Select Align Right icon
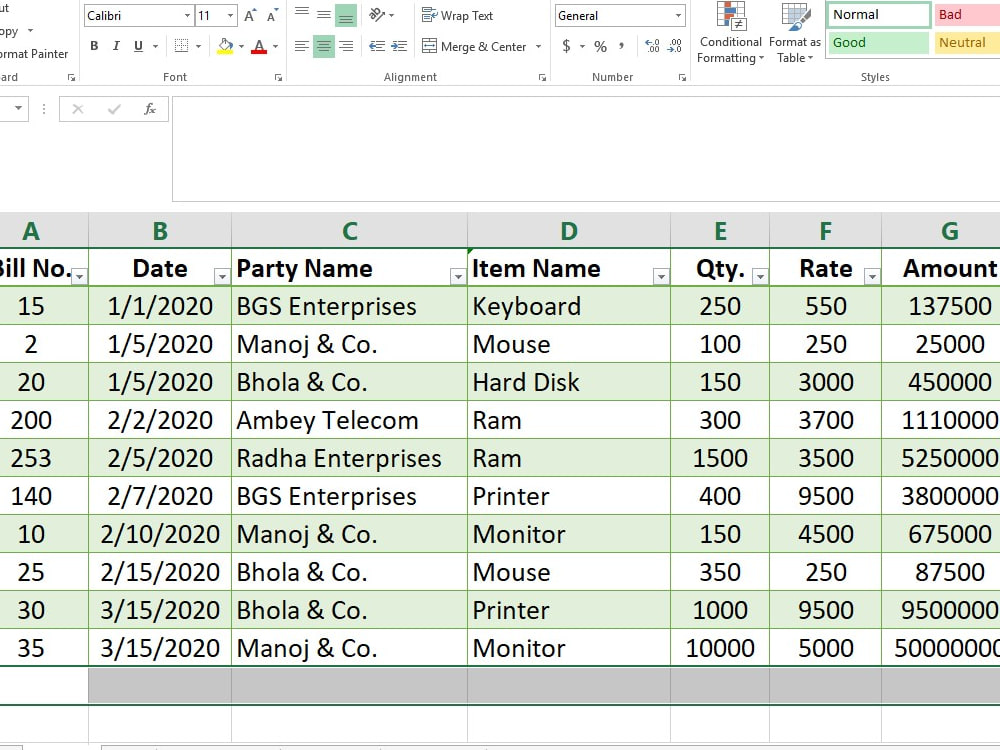The width and height of the screenshot is (1000, 750). (x=346, y=46)
